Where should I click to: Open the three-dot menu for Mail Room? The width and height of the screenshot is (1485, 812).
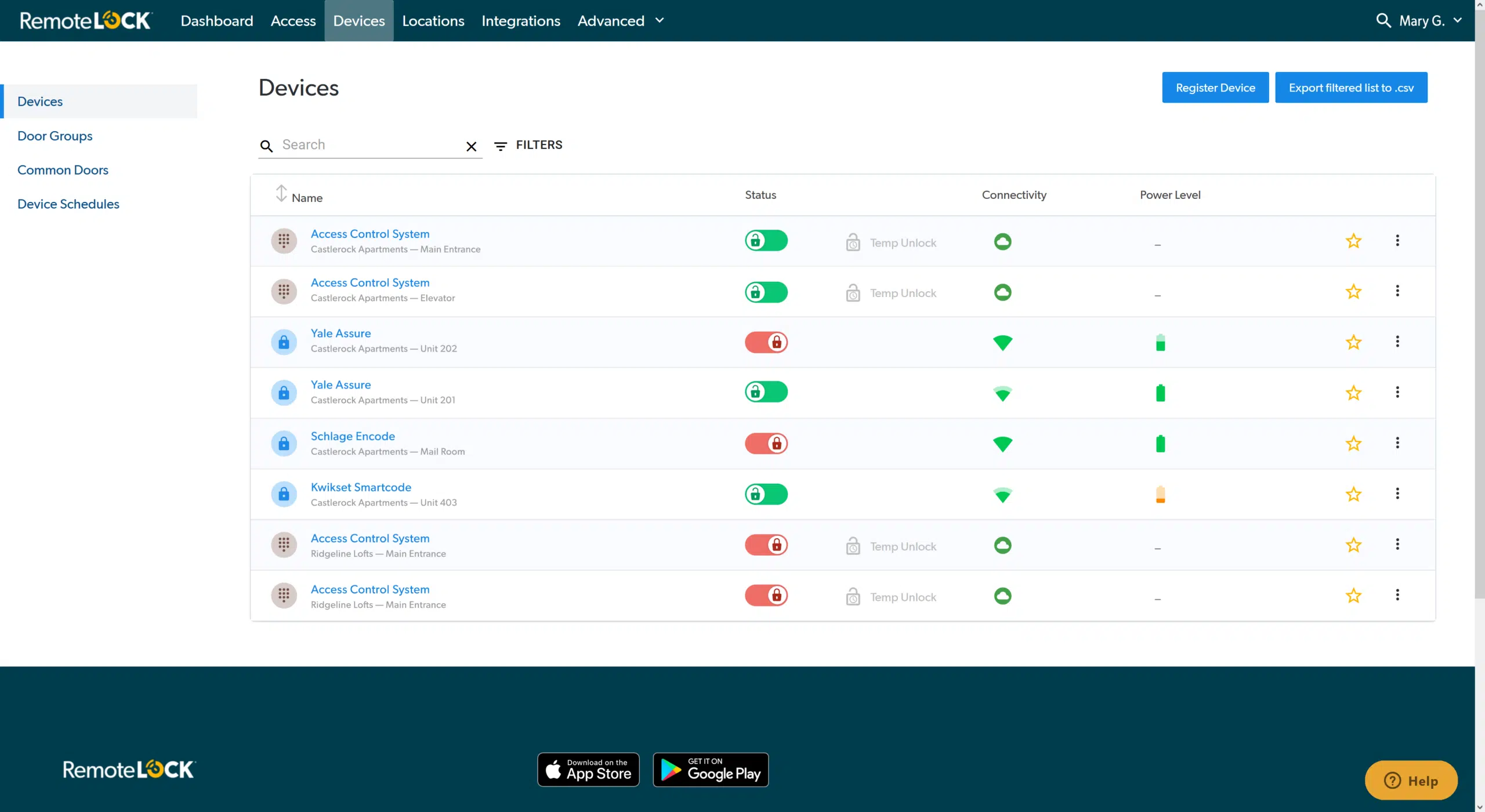pyautogui.click(x=1397, y=443)
